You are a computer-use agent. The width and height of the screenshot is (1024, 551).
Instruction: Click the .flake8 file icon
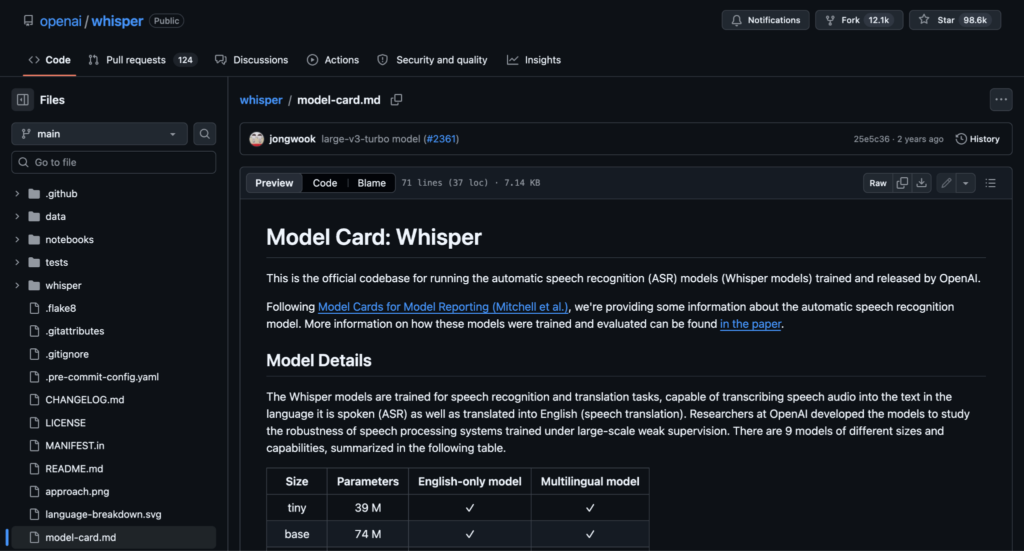35,308
